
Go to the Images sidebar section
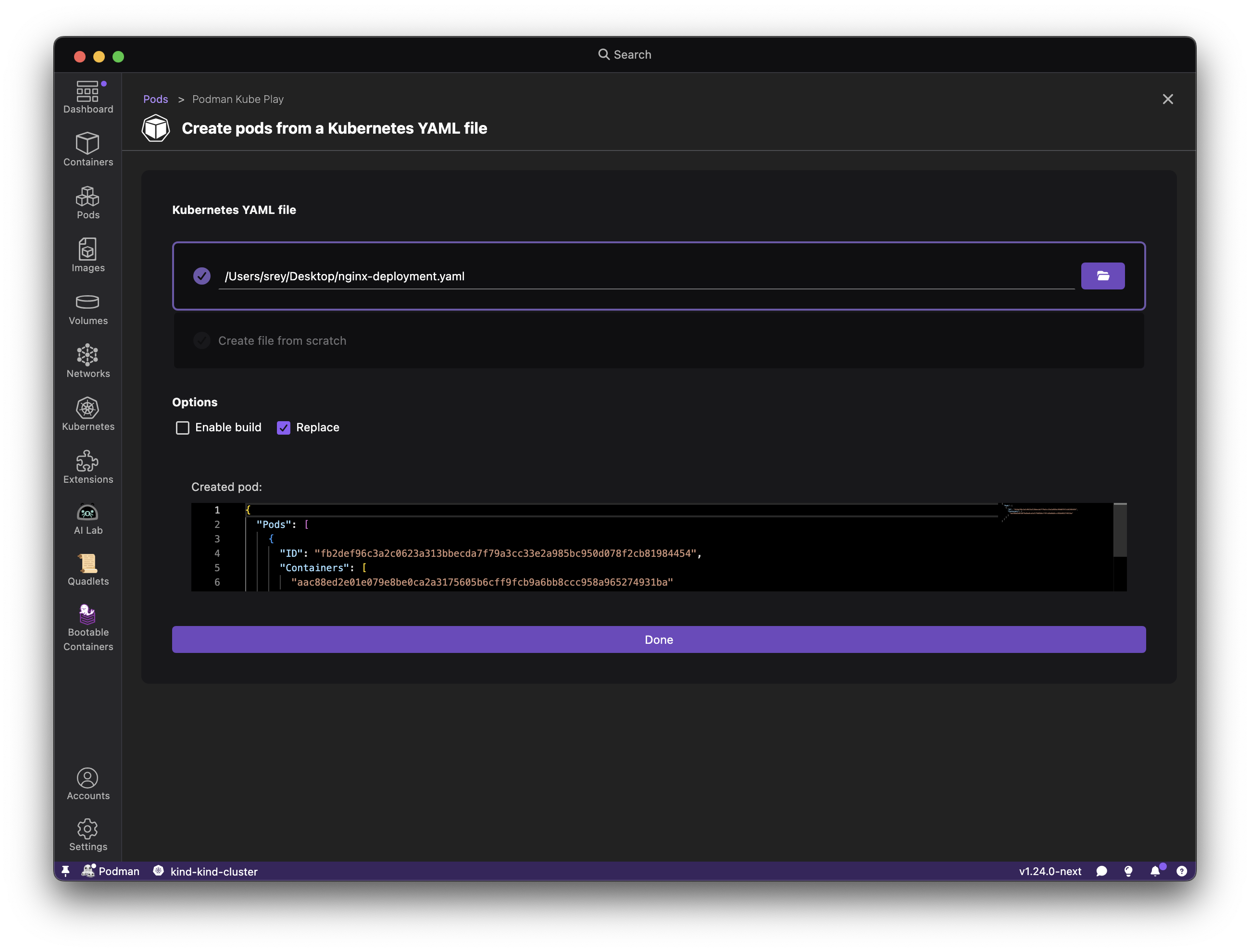tap(88, 255)
